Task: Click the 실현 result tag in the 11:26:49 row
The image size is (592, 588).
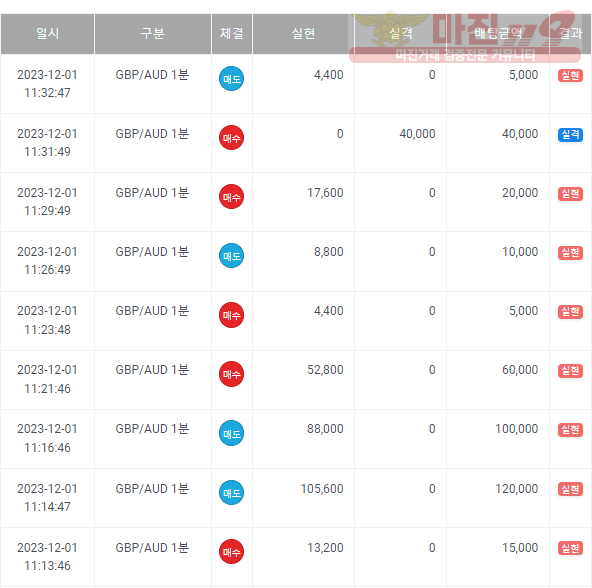Action: [x=570, y=252]
